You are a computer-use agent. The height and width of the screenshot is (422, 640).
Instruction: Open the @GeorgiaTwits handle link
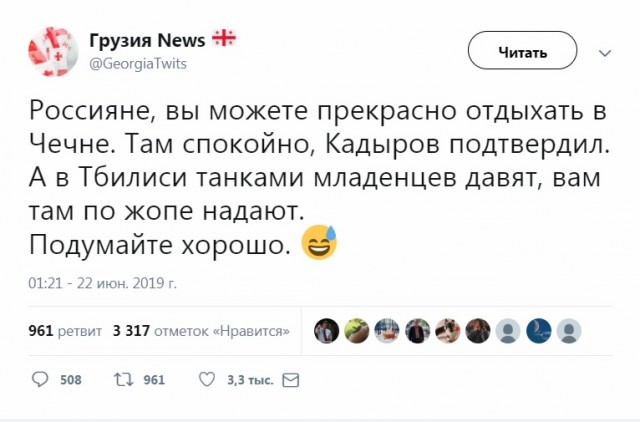click(138, 64)
